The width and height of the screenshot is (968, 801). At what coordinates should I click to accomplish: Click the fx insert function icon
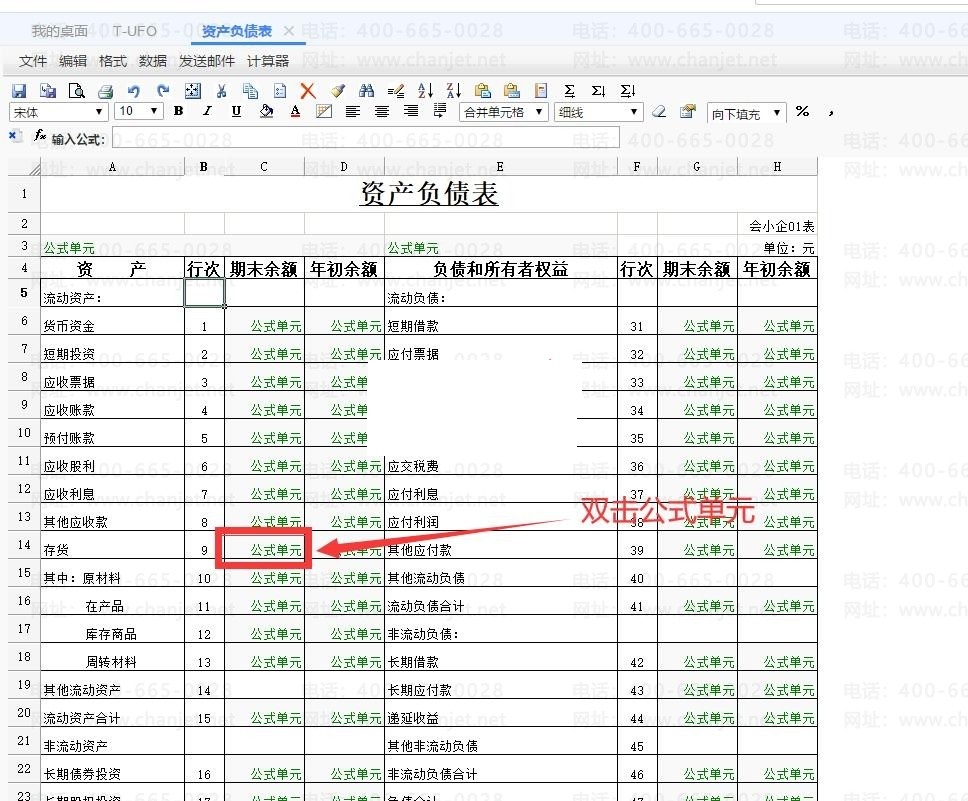[40, 135]
